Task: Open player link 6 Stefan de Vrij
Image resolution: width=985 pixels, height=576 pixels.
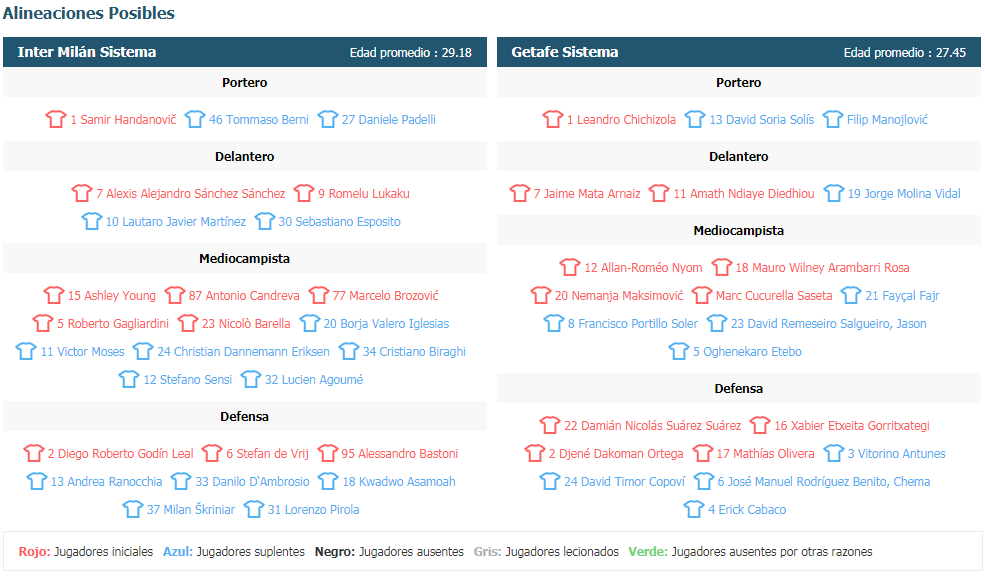Action: pos(268,454)
